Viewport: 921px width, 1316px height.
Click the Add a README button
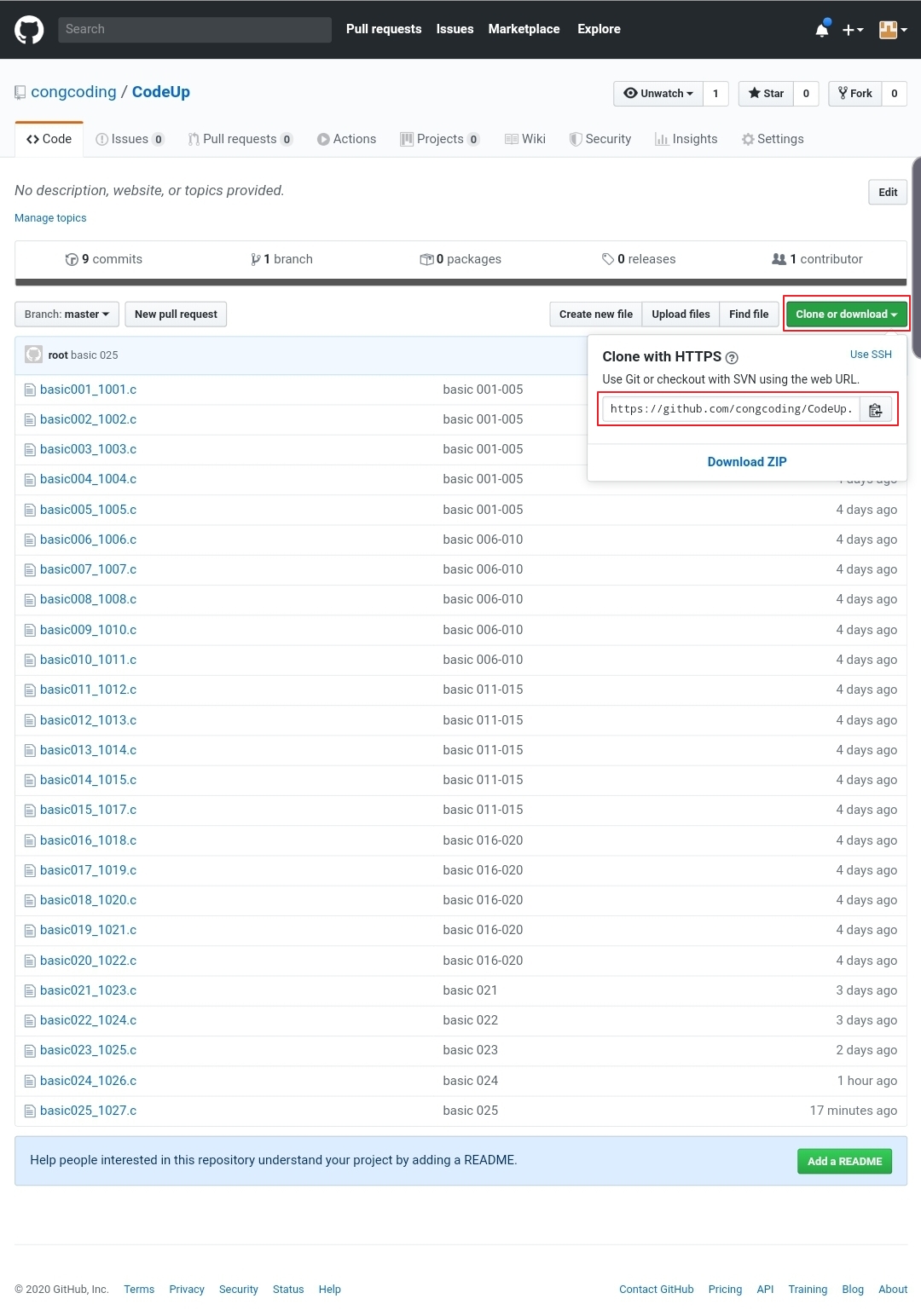(x=844, y=1162)
